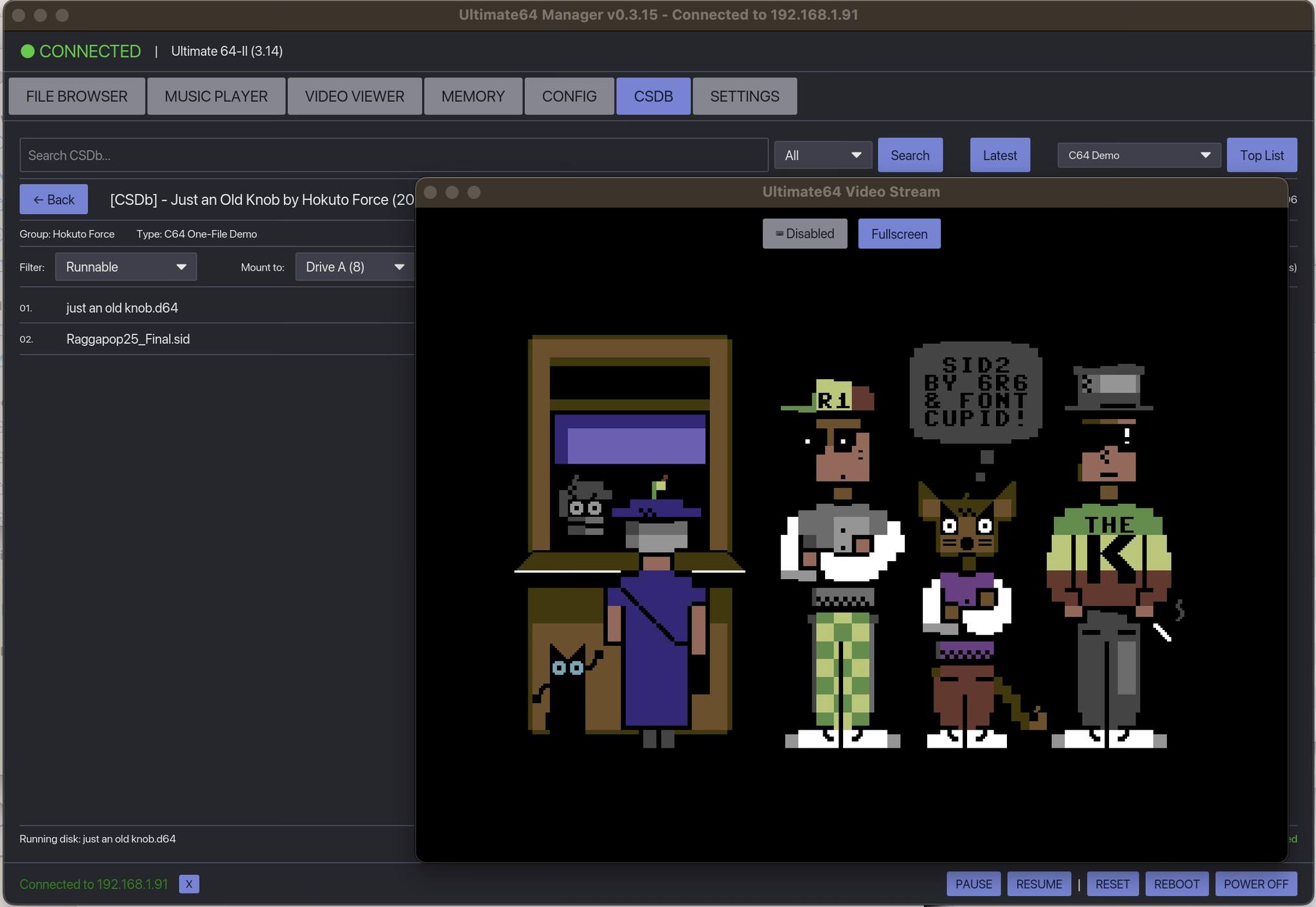Power off the Ultimate 64

click(1256, 884)
